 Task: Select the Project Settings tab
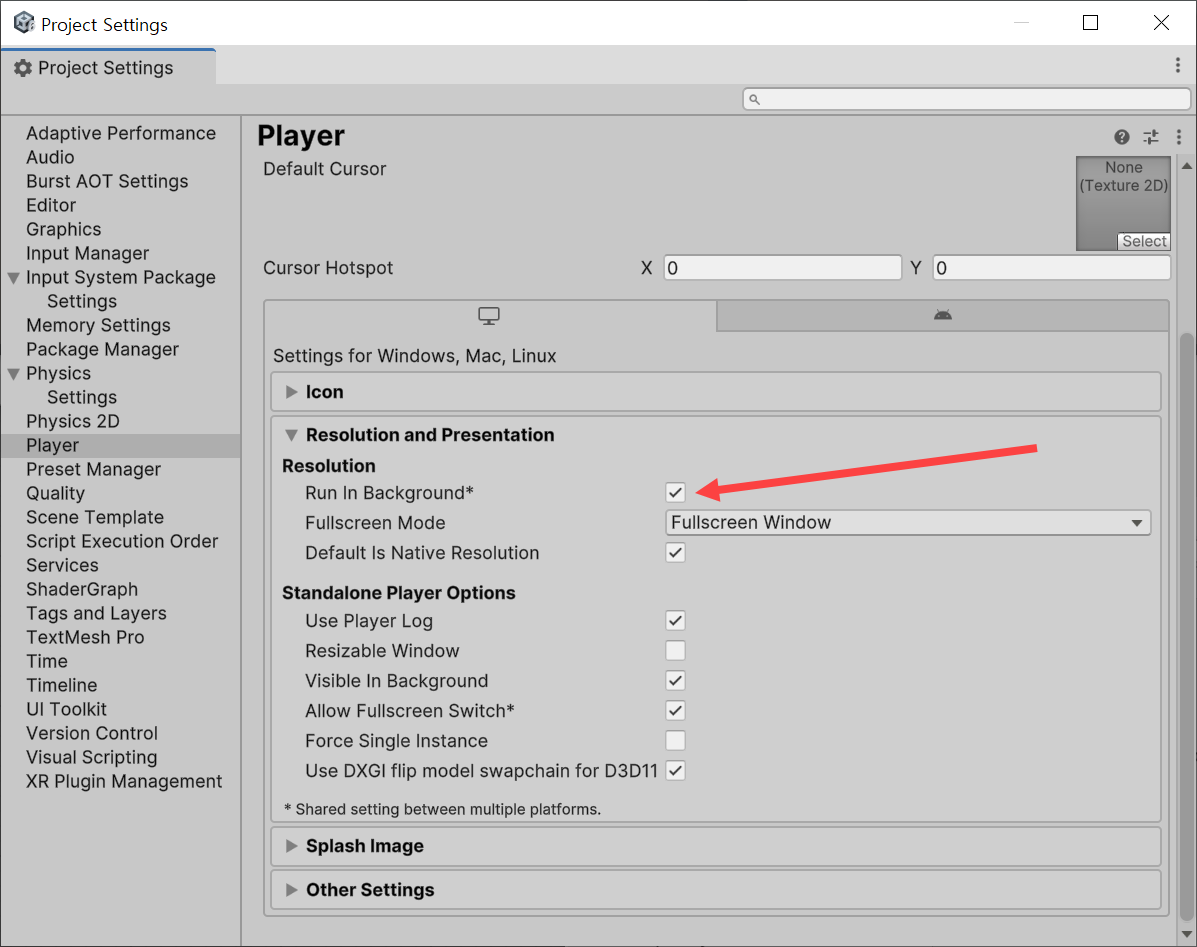pos(108,68)
